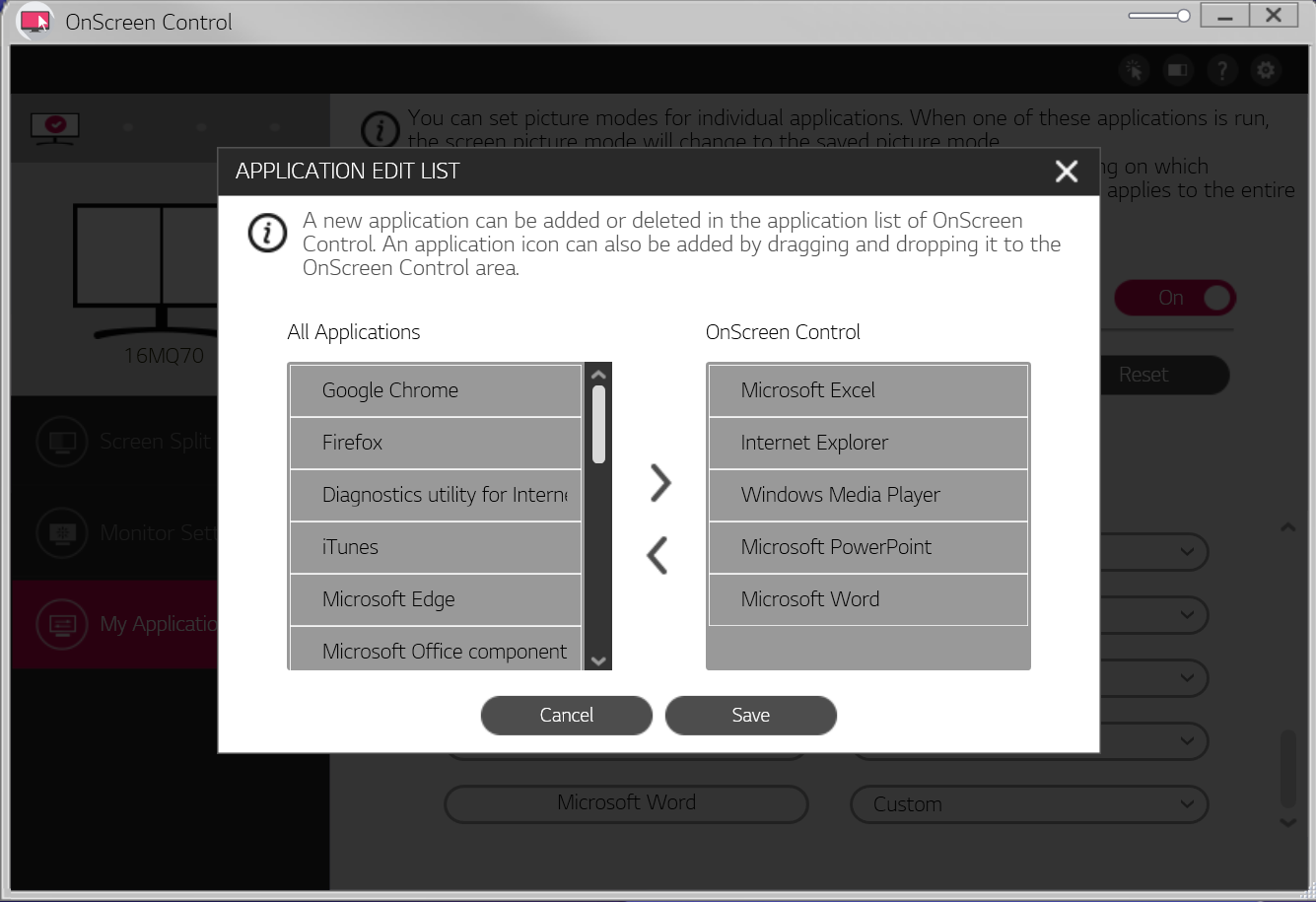This screenshot has height=902, width=1316.
Task: Select Internet Explorer in OnScreen Control list
Action: [x=868, y=443]
